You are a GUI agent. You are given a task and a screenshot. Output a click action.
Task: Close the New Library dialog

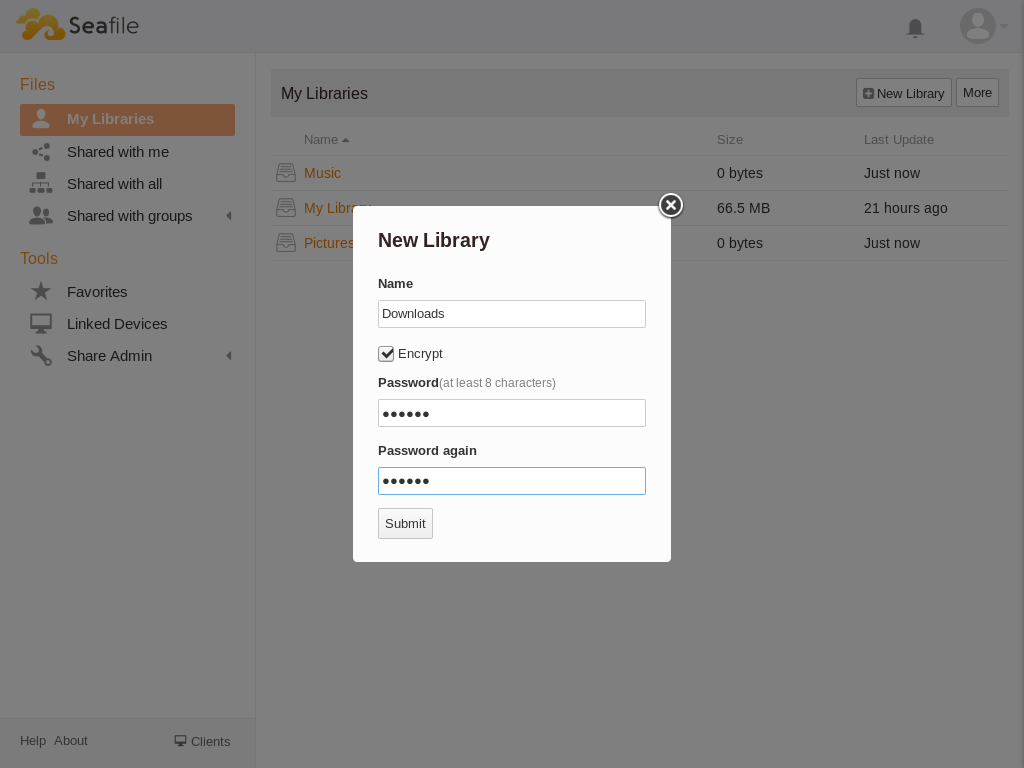(x=671, y=205)
